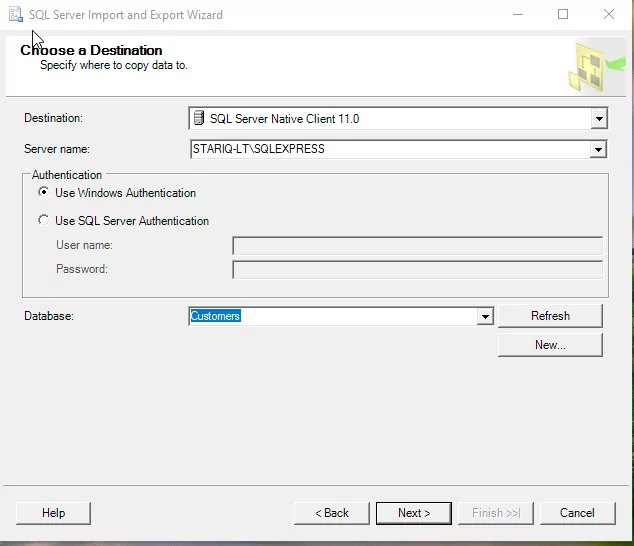This screenshot has height=546, width=634.
Task: Click the Refresh button
Action: (x=550, y=315)
